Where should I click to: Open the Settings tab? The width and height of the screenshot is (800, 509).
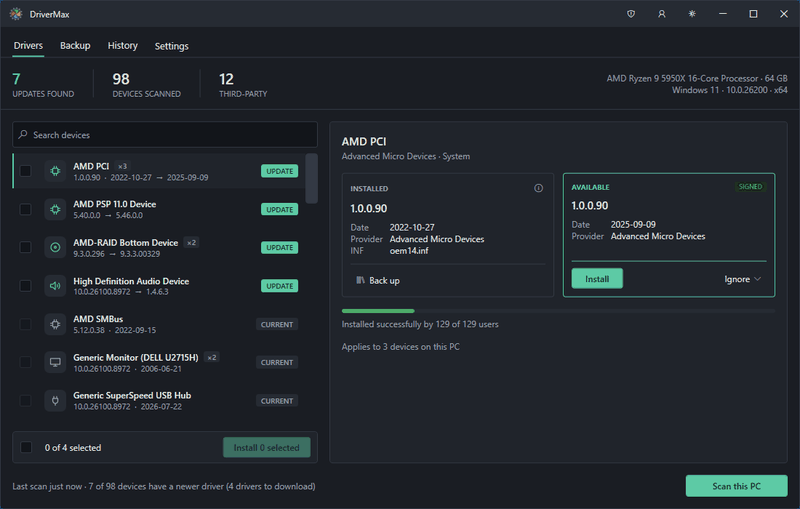tap(171, 46)
